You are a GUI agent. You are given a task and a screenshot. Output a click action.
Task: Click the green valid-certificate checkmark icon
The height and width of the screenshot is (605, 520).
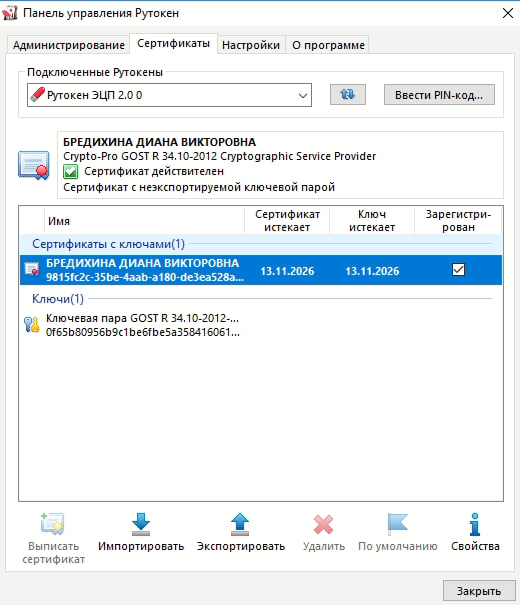[x=71, y=172]
